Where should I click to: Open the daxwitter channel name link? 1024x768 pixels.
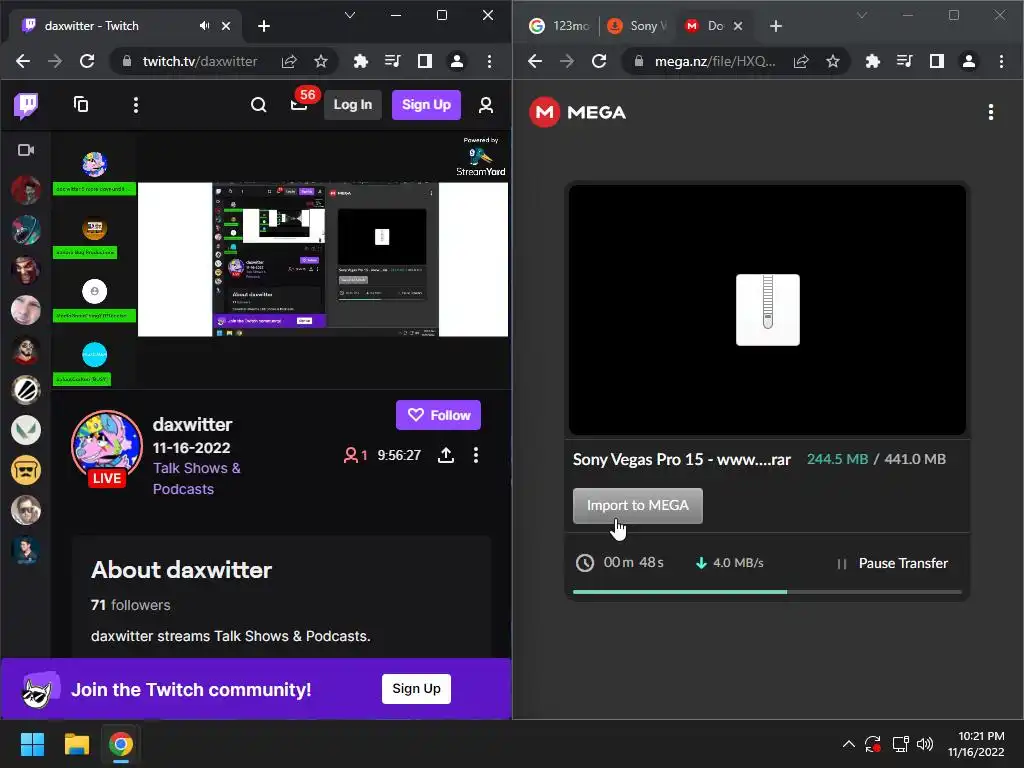pos(193,424)
